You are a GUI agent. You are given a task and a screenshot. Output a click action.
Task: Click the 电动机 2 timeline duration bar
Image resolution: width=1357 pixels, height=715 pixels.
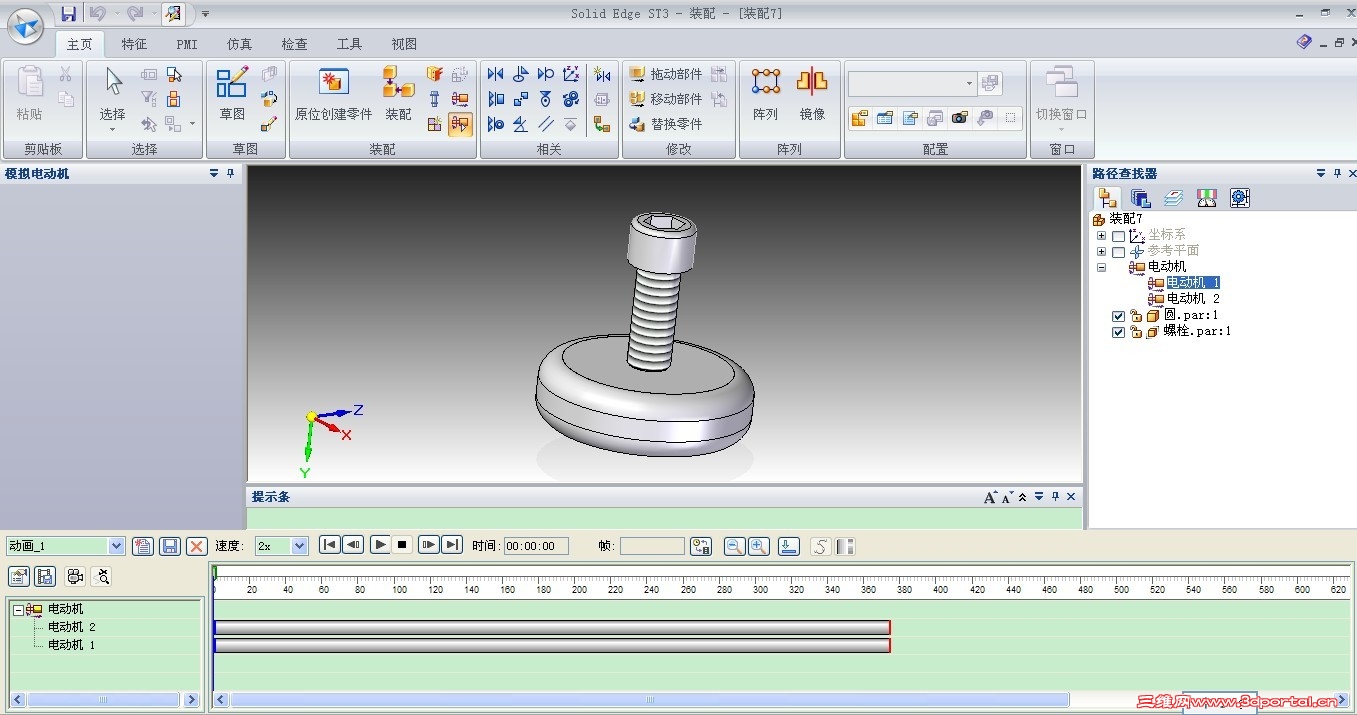coord(552,627)
